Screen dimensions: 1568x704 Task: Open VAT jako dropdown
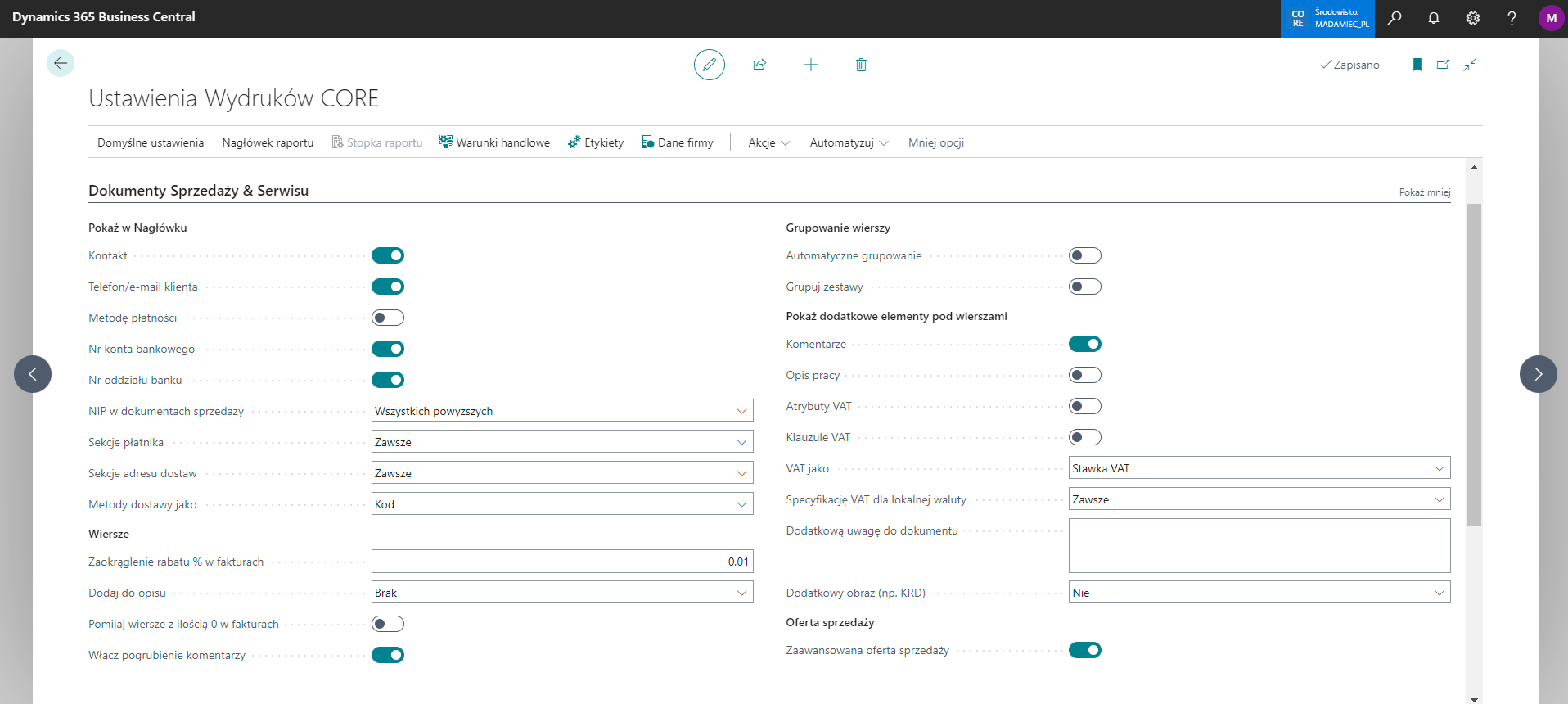coord(1259,468)
